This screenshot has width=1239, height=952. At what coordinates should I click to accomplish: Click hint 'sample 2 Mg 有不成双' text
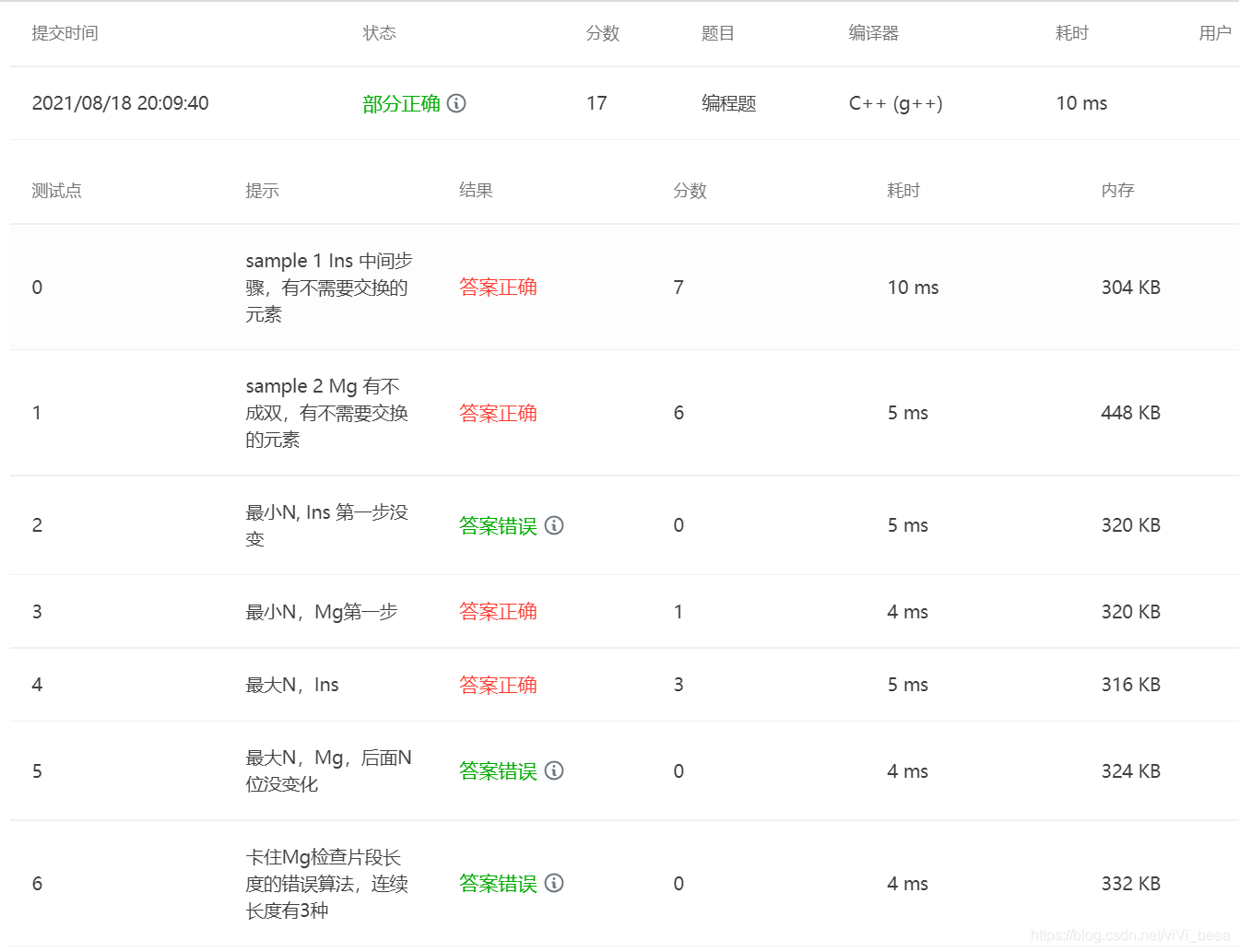(x=326, y=413)
